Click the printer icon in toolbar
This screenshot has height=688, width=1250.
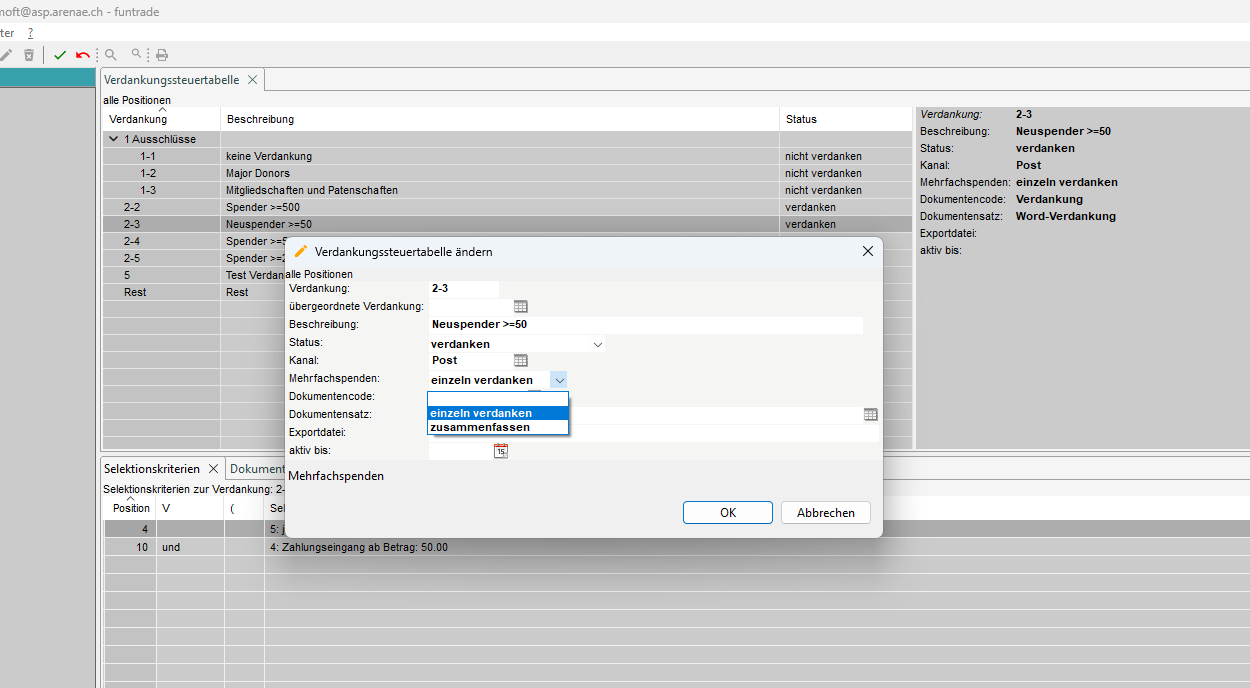(162, 55)
